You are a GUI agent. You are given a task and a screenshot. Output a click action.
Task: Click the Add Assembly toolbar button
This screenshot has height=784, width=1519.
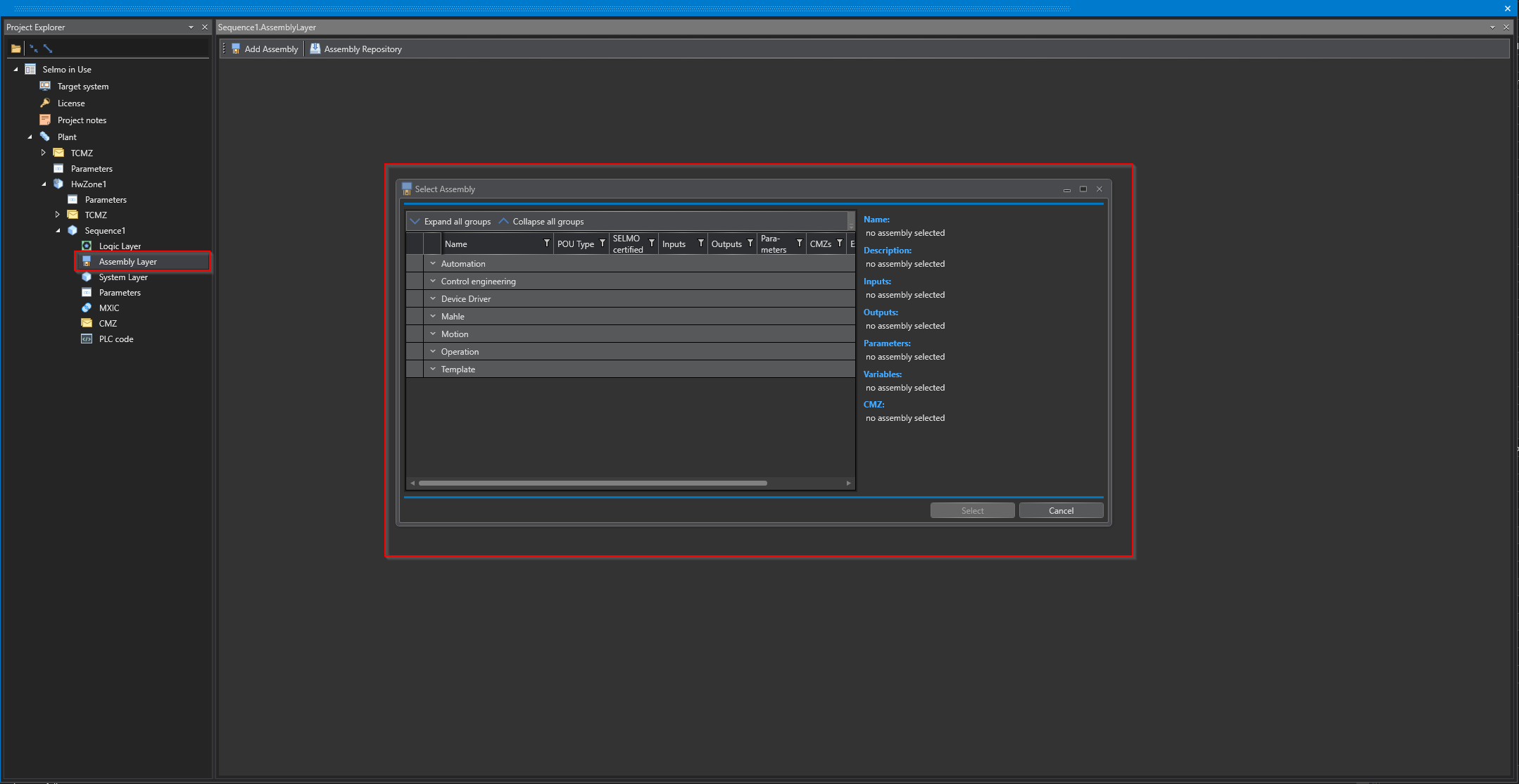pos(265,49)
